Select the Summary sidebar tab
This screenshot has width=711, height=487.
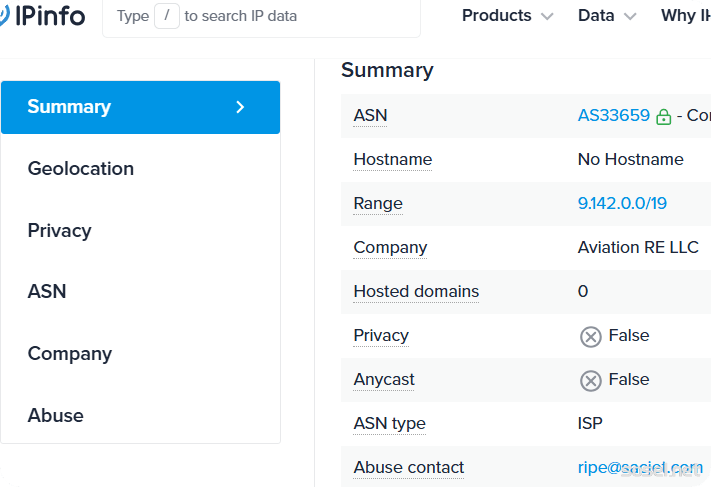click(70, 107)
